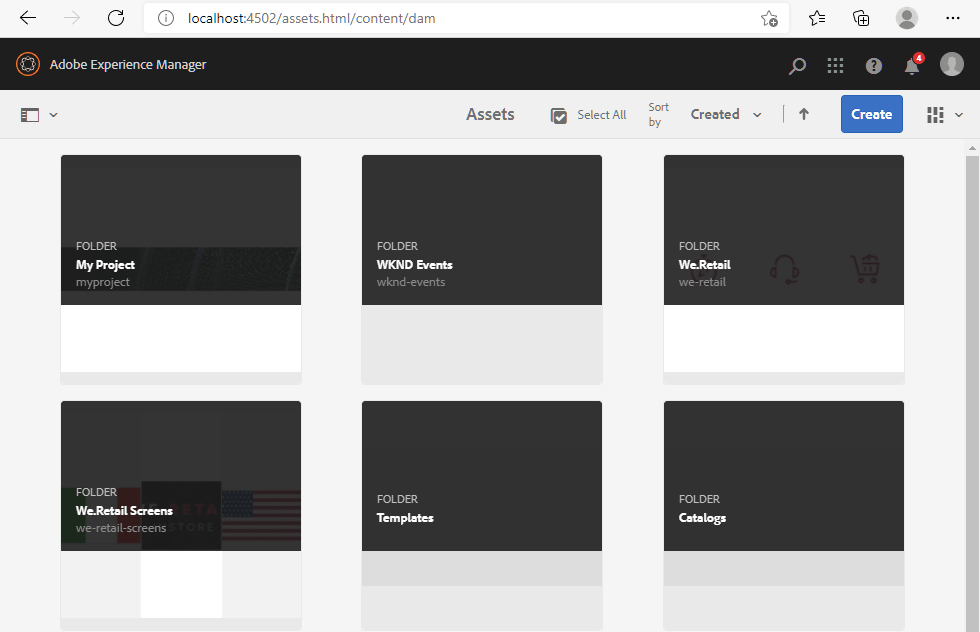
Task: Reload the page with refresh icon
Action: click(116, 18)
